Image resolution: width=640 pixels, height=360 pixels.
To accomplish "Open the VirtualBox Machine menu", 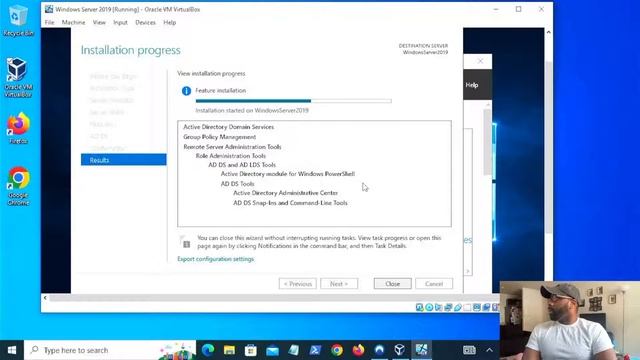I will click(x=73, y=22).
